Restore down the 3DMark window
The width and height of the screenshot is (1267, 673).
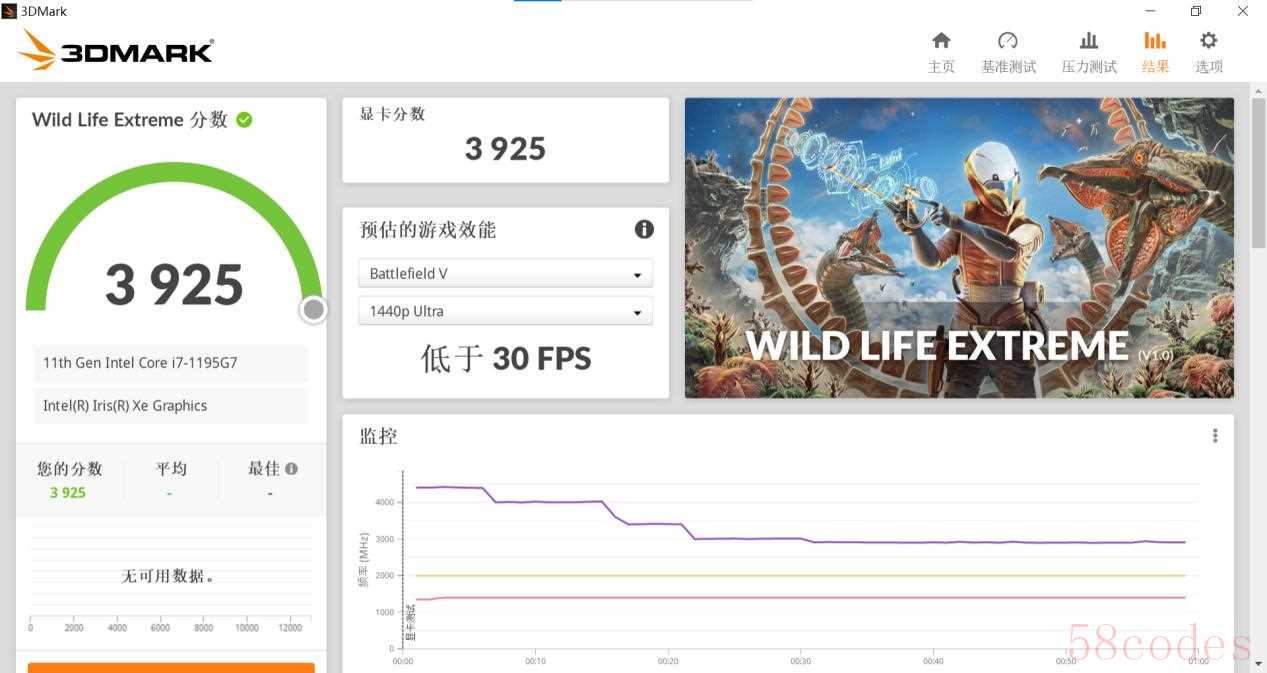coord(1196,11)
